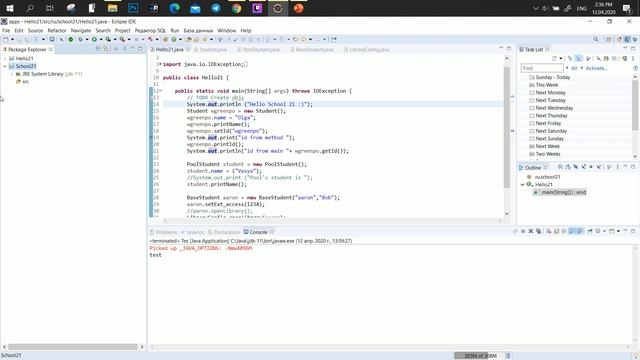The width and height of the screenshot is (640, 360).
Task: Click the search magnifier icon at top right
Action: [x=596, y=39]
